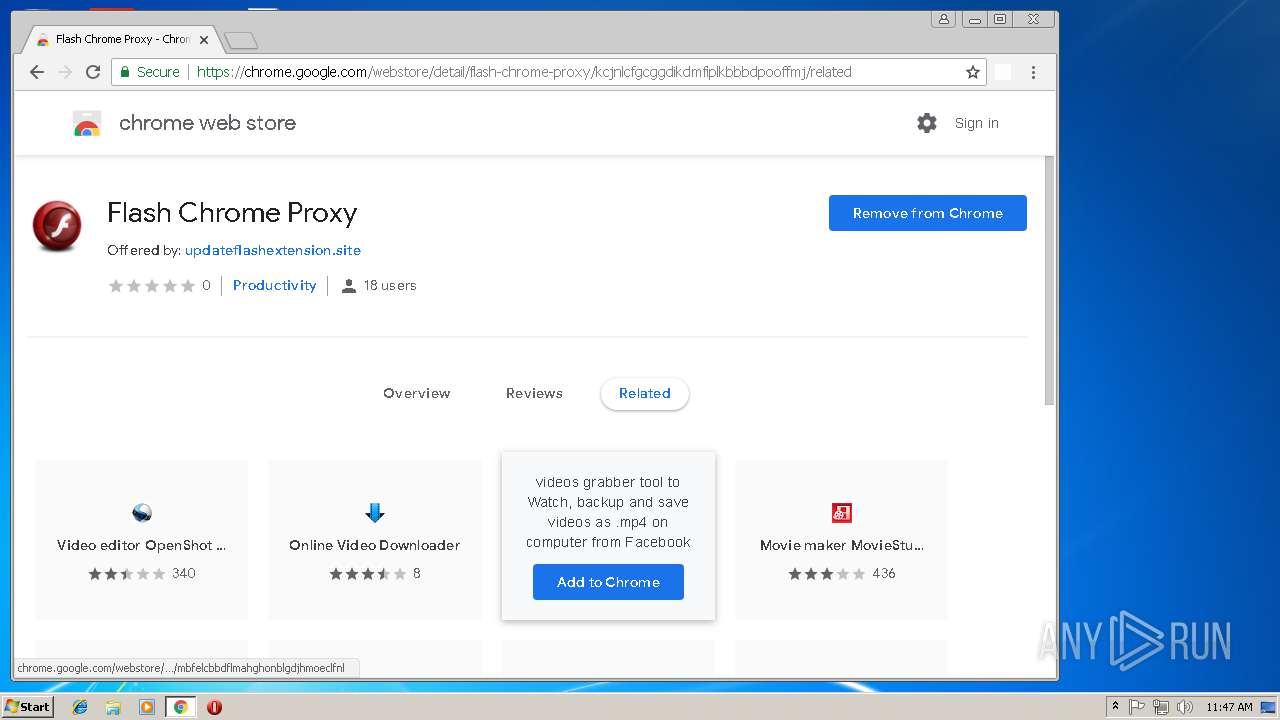Click the Sign in link

[976, 123]
